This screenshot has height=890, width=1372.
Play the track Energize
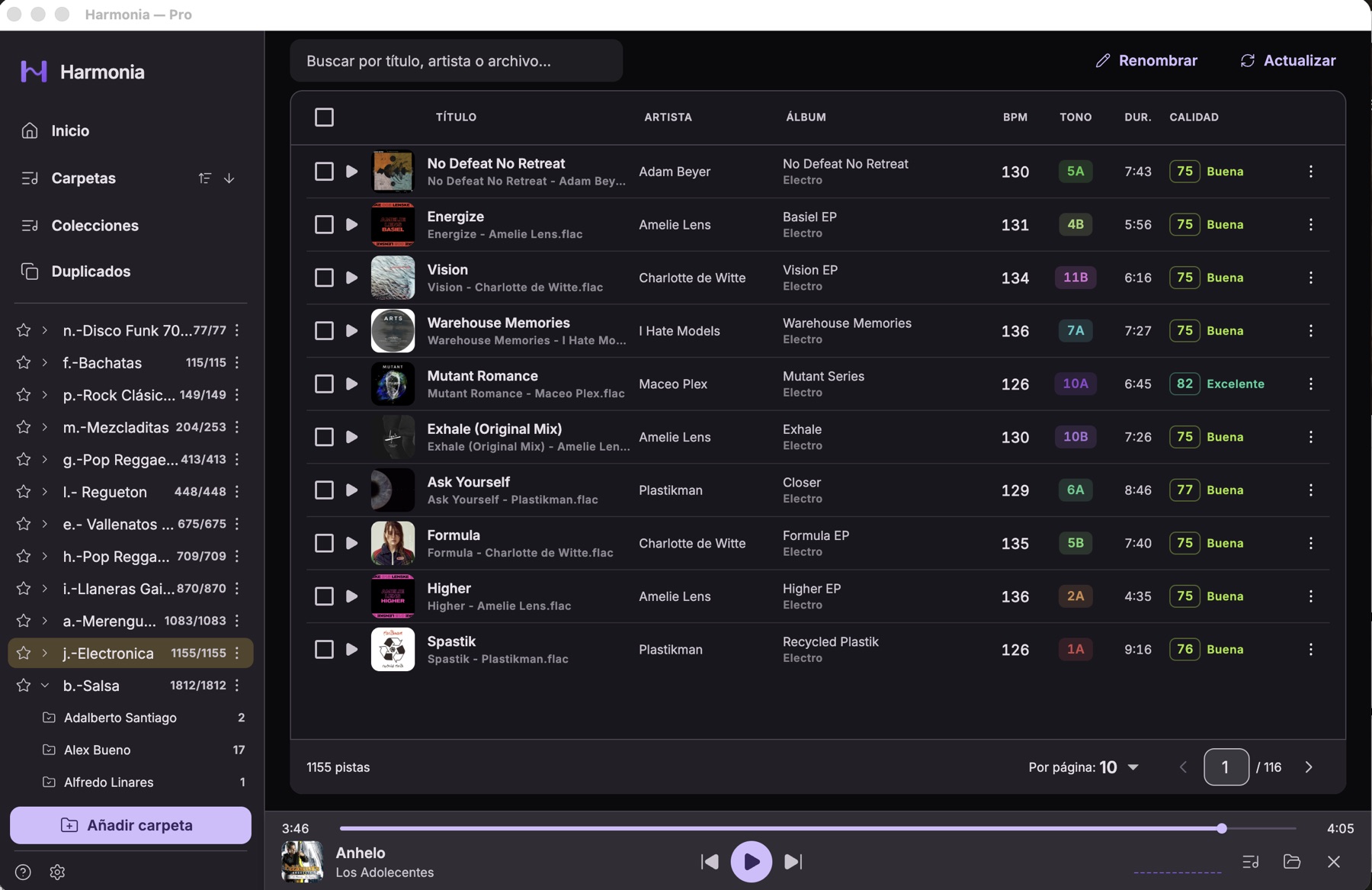coord(351,225)
